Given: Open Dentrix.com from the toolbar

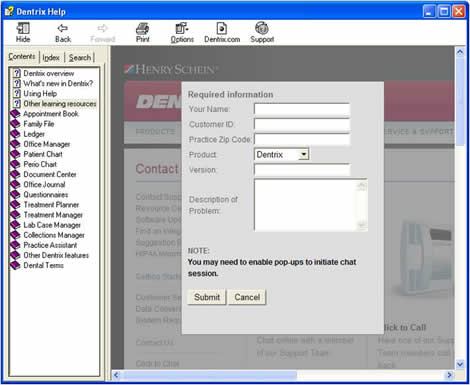Looking at the screenshot, I should [x=222, y=33].
